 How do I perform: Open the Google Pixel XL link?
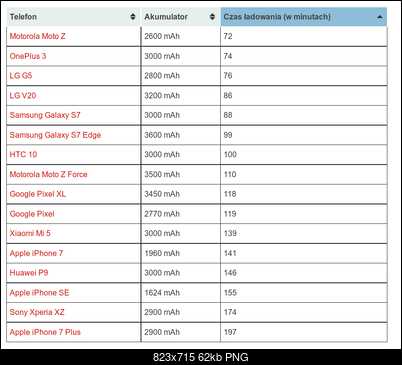38,194
